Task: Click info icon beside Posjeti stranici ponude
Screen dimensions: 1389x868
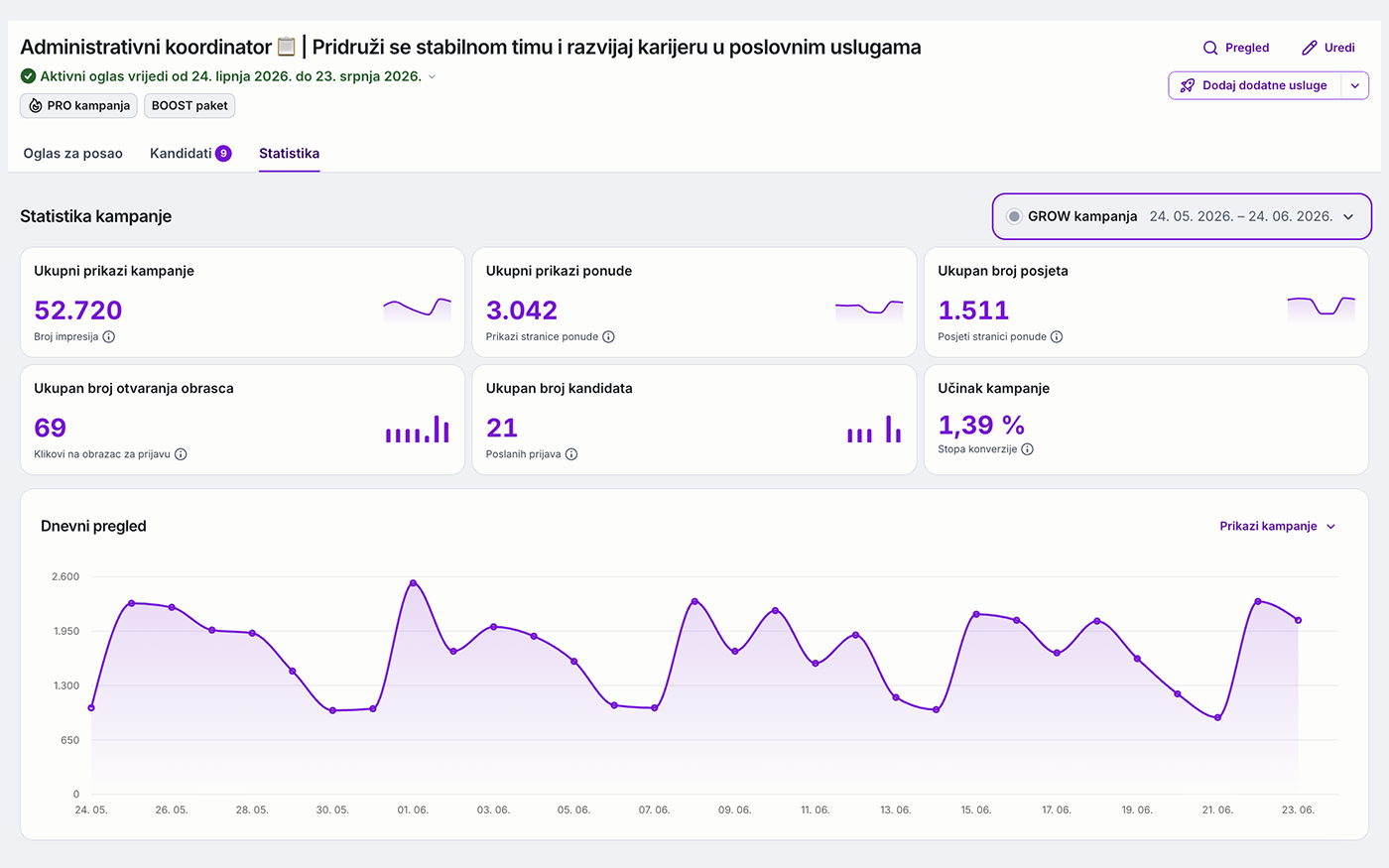Action: pyautogui.click(x=1057, y=337)
